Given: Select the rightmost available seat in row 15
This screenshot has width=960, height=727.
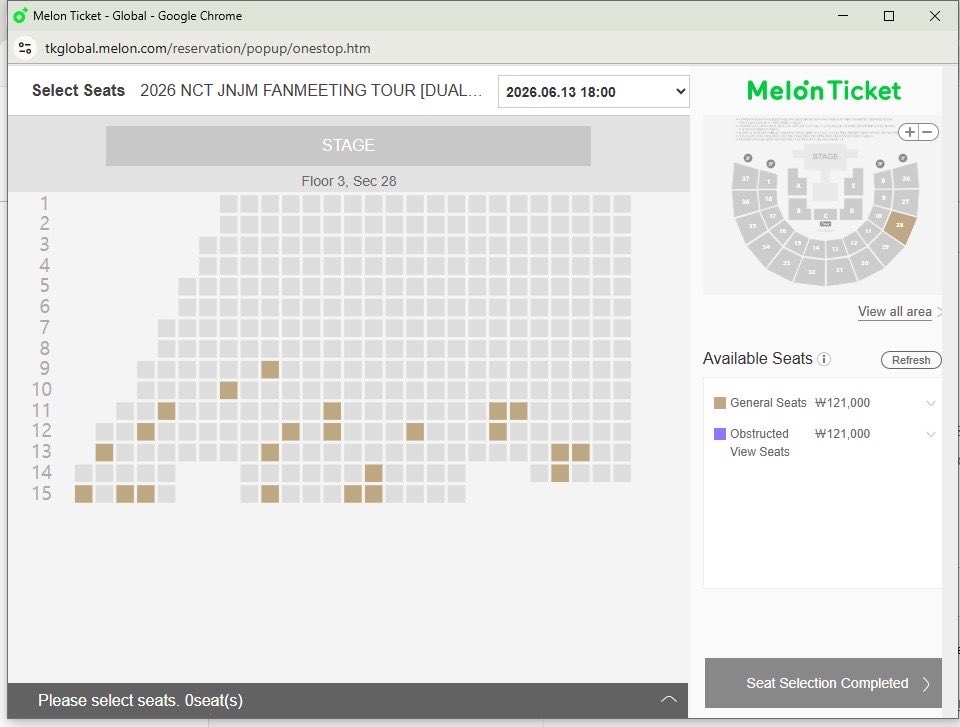Looking at the screenshot, I should pos(373,494).
